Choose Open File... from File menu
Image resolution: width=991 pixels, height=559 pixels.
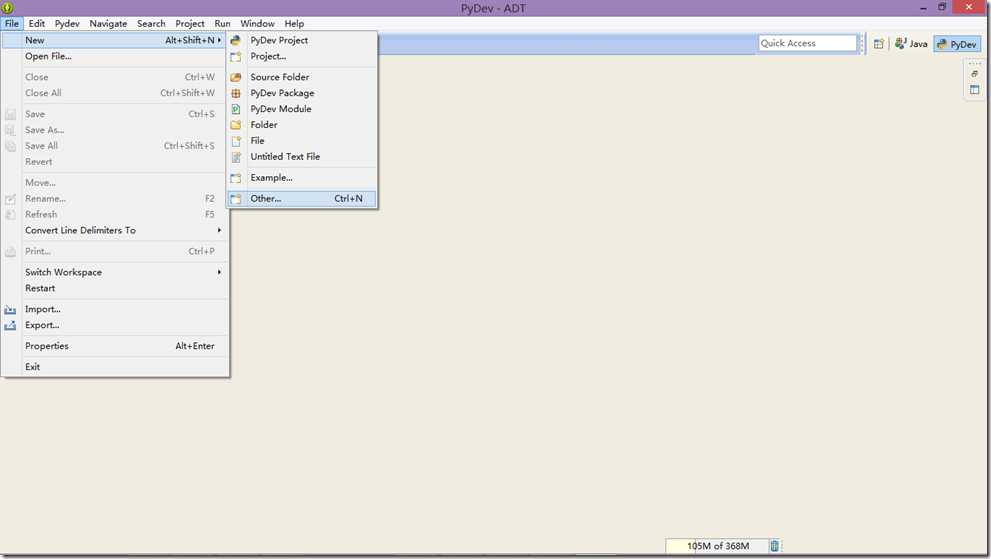[x=114, y=56]
